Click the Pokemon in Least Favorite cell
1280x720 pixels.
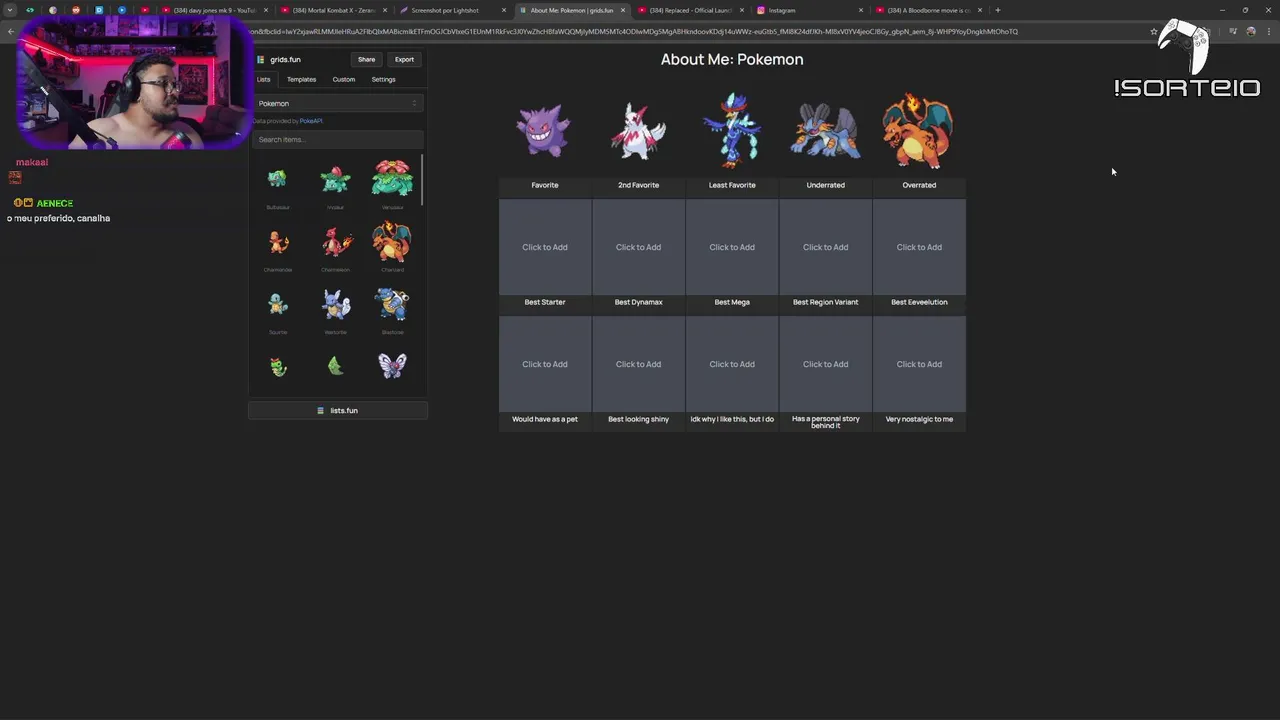(x=732, y=129)
